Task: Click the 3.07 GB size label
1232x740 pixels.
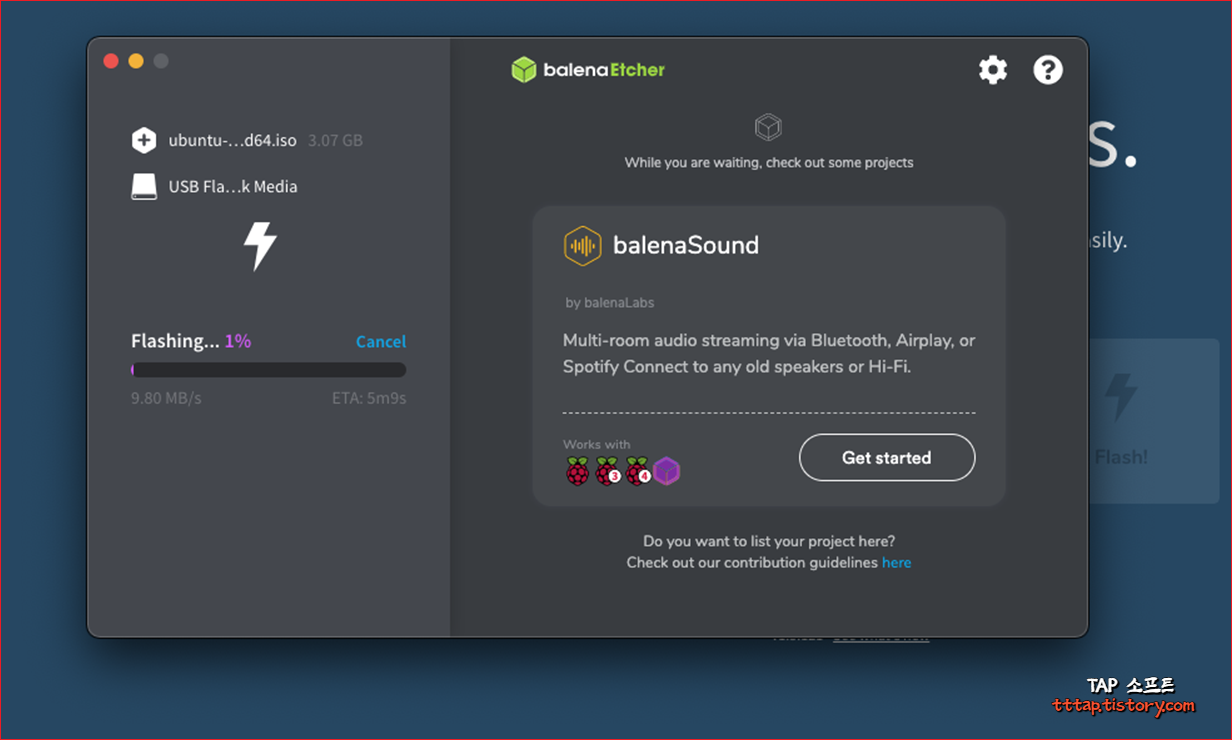Action: pos(335,140)
